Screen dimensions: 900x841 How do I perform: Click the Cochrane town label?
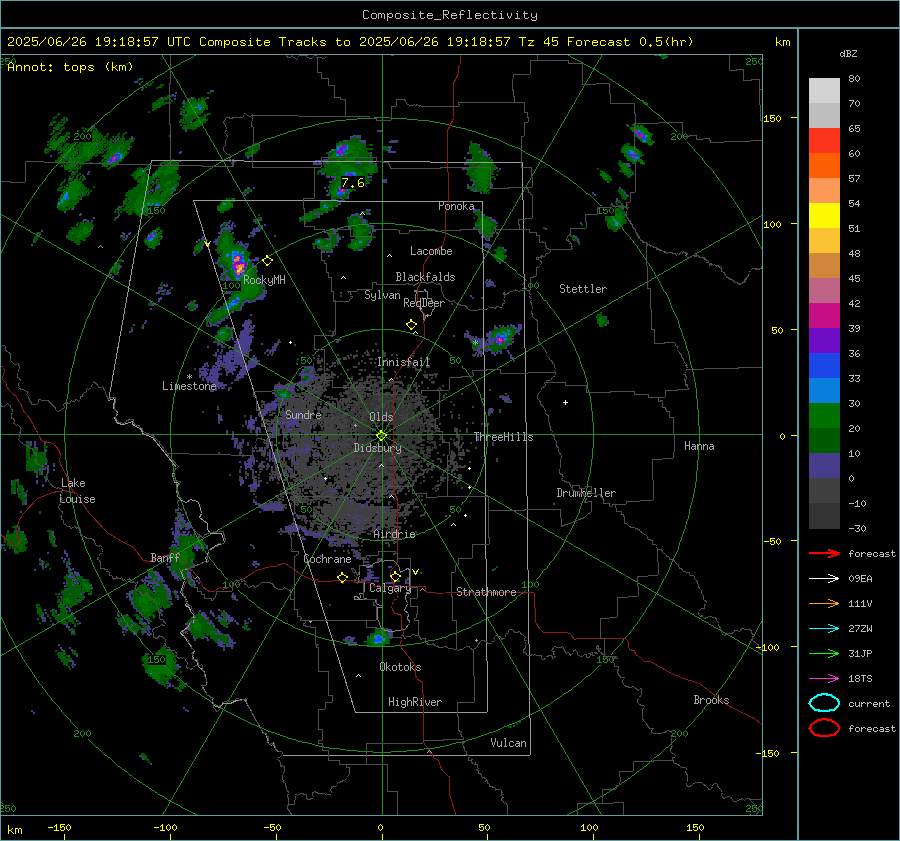pos(327,559)
